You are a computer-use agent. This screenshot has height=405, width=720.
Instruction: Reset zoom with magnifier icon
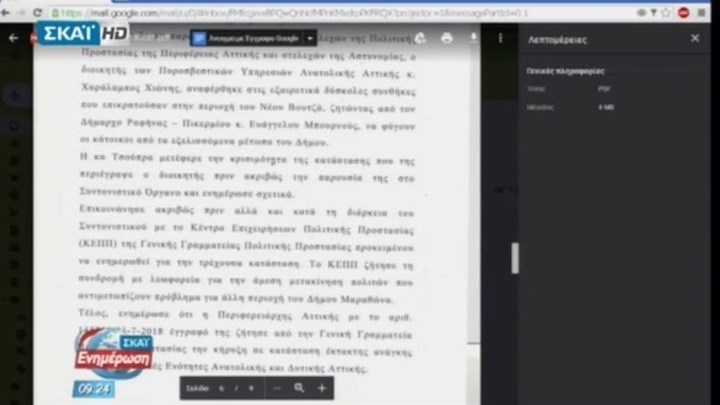pos(299,388)
